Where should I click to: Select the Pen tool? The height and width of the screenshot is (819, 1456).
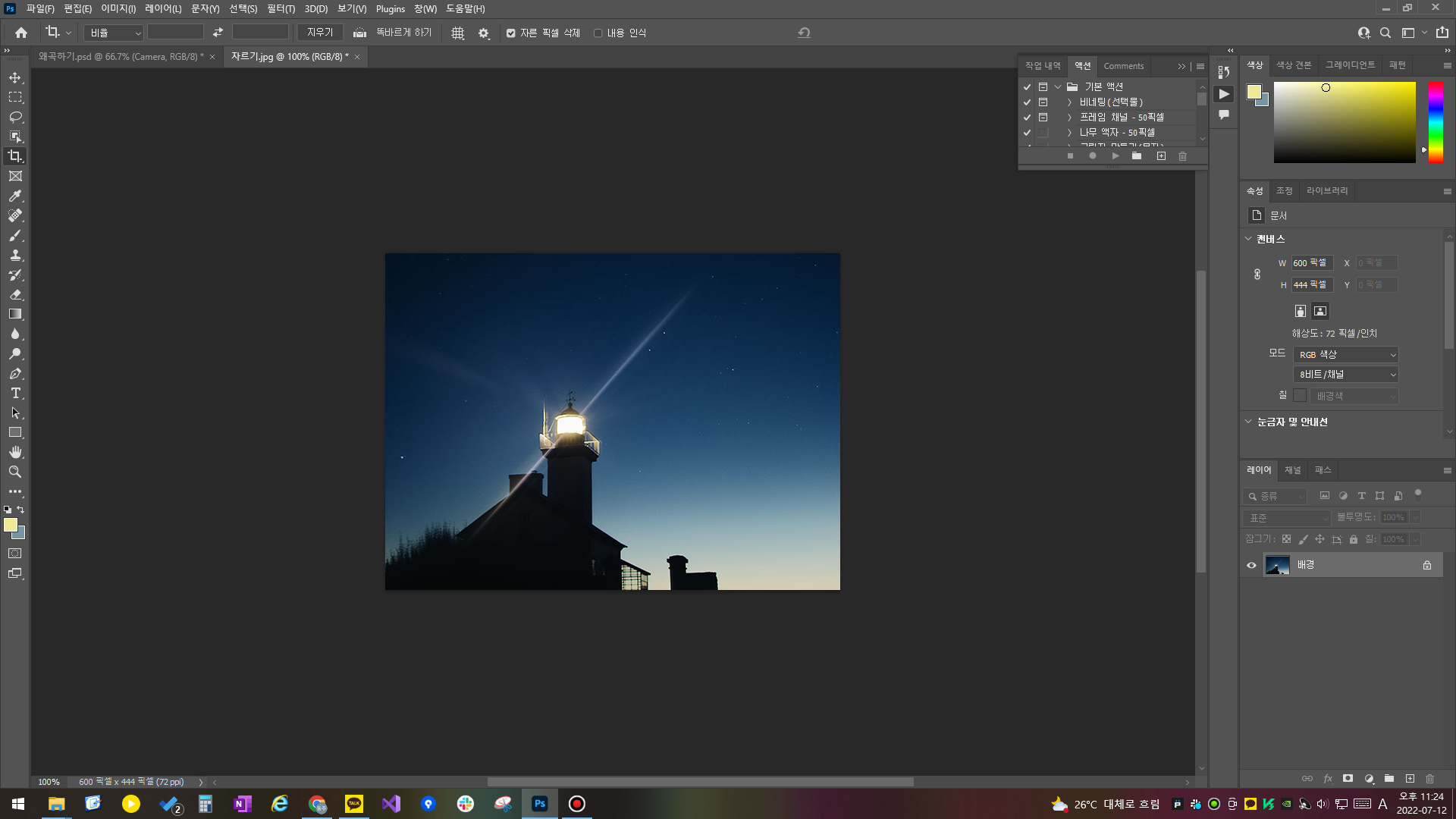click(x=15, y=373)
